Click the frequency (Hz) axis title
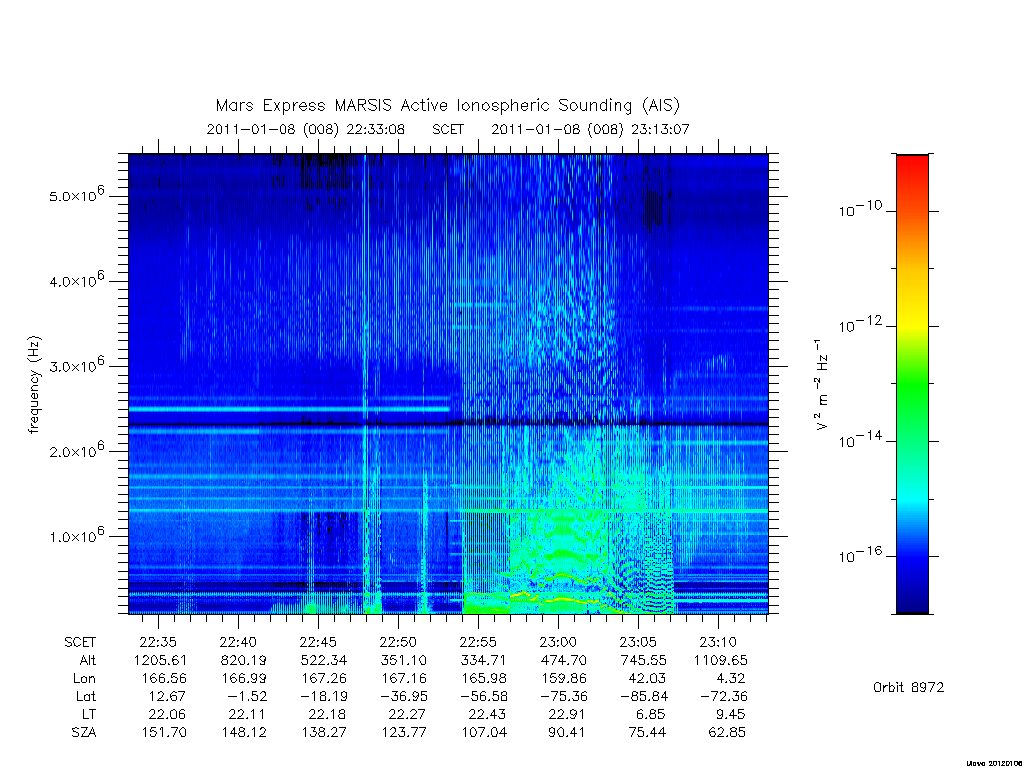The height and width of the screenshot is (768, 1024). (34, 384)
